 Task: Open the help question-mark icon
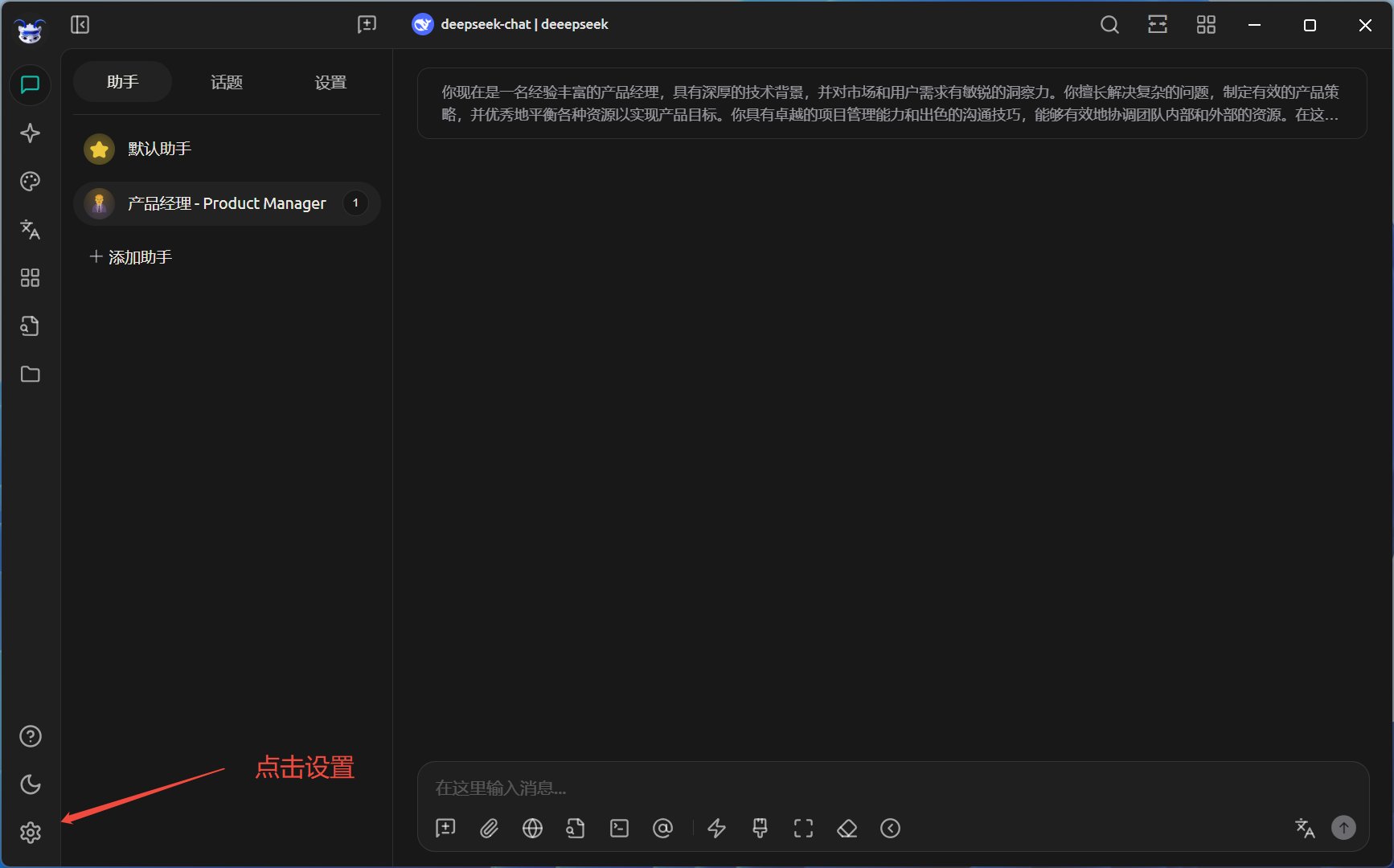(x=31, y=736)
